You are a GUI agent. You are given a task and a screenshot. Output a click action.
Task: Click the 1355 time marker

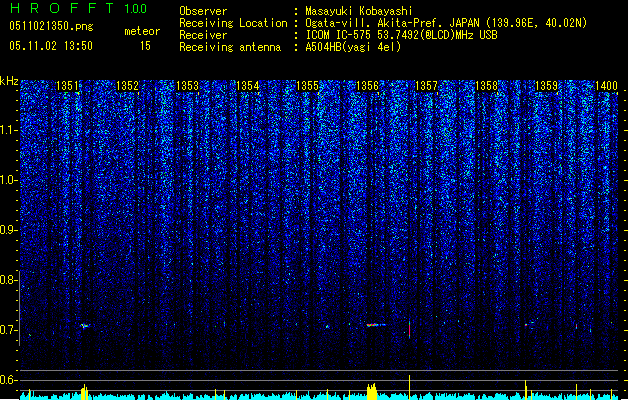click(307, 86)
